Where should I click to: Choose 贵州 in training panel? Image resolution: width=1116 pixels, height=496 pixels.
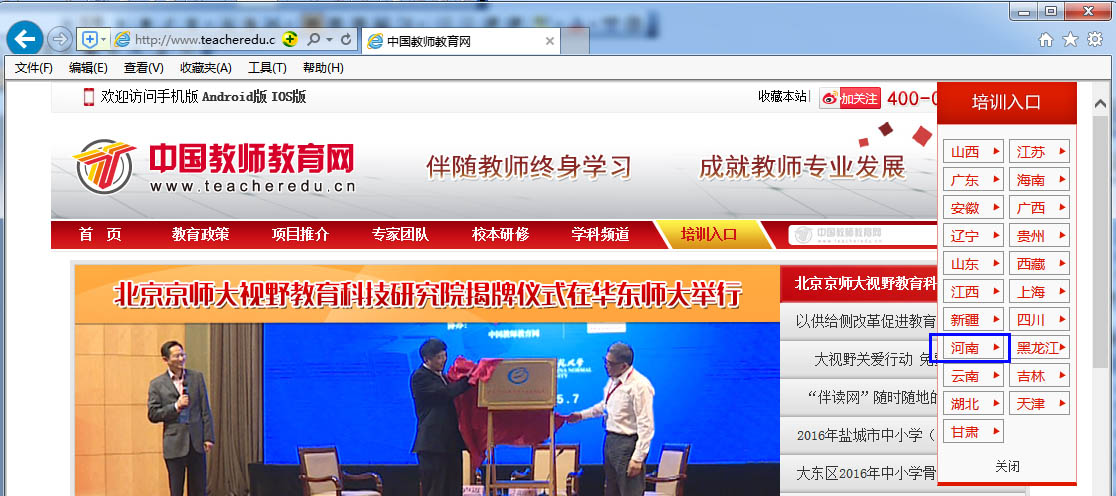(x=1039, y=236)
